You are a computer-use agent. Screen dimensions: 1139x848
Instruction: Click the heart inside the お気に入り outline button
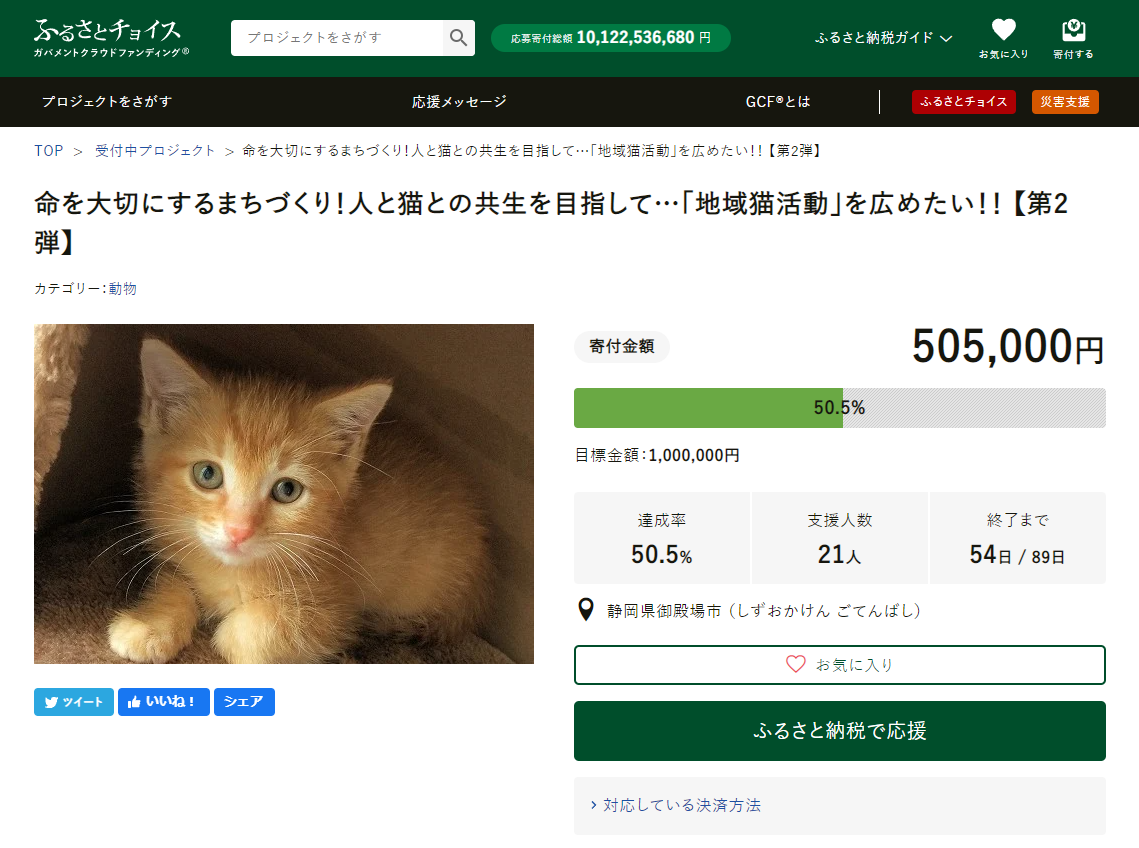pyautogui.click(x=795, y=665)
